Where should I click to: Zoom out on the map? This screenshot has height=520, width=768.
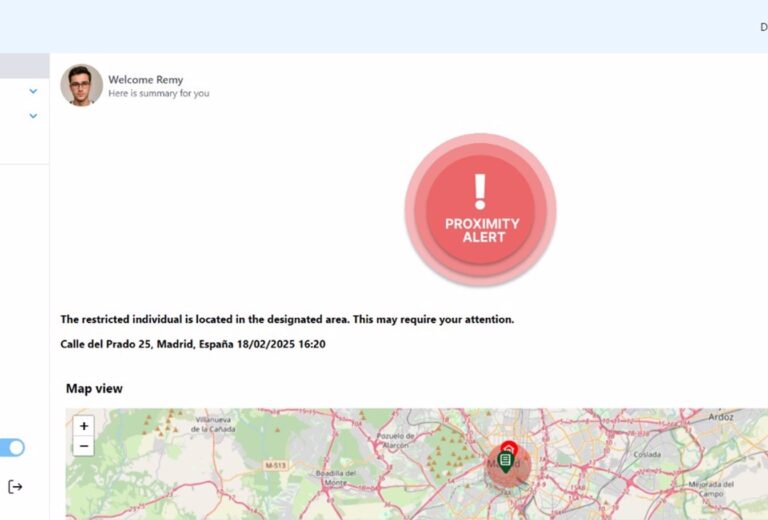tap(83, 446)
